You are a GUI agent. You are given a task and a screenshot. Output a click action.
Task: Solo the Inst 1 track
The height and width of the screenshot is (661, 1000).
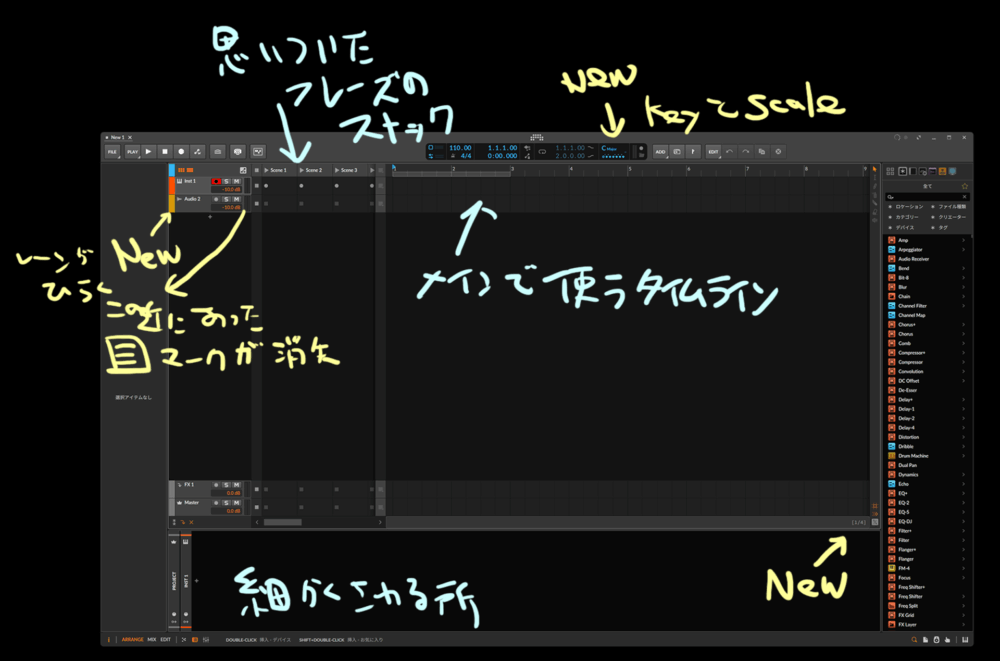(x=226, y=181)
